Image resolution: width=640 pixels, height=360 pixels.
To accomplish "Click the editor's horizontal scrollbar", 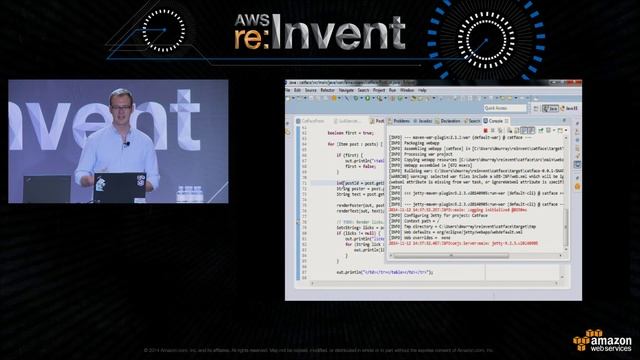I will (435, 283).
